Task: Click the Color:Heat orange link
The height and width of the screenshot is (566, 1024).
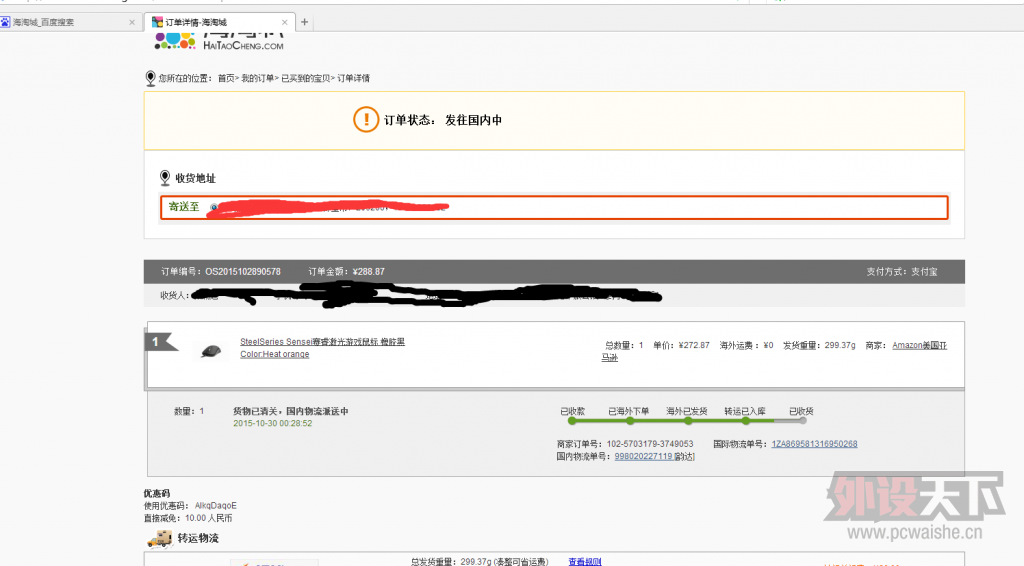Action: (x=274, y=354)
